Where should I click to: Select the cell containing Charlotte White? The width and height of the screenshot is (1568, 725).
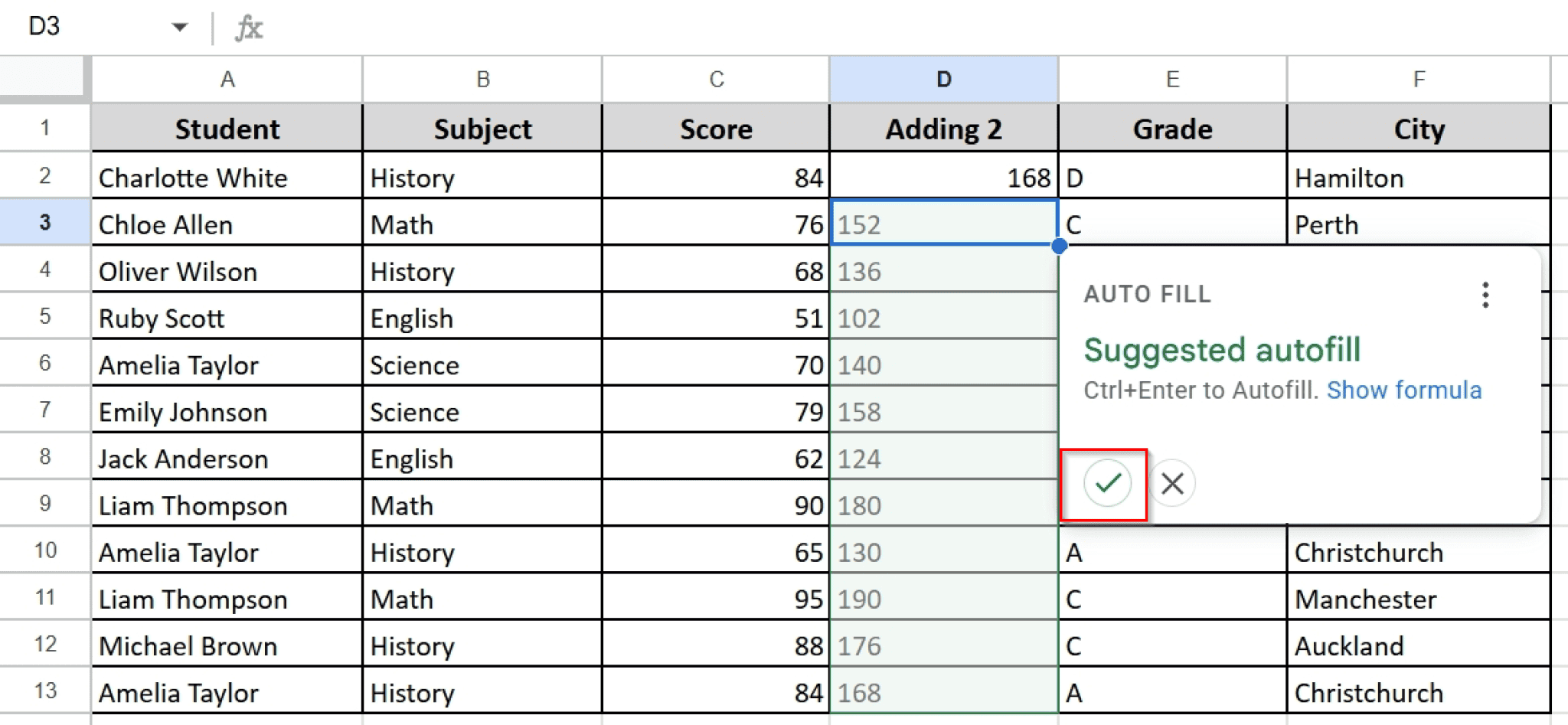(x=227, y=178)
